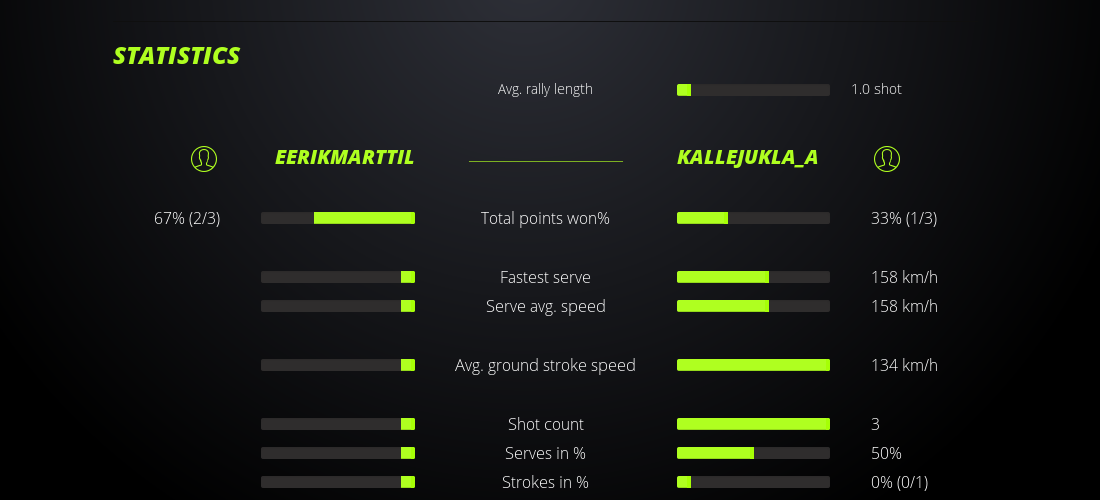The height and width of the screenshot is (500, 1100).
Task: Click KALLEJUKLA_A's Fastest serve bar
Action: (753, 277)
